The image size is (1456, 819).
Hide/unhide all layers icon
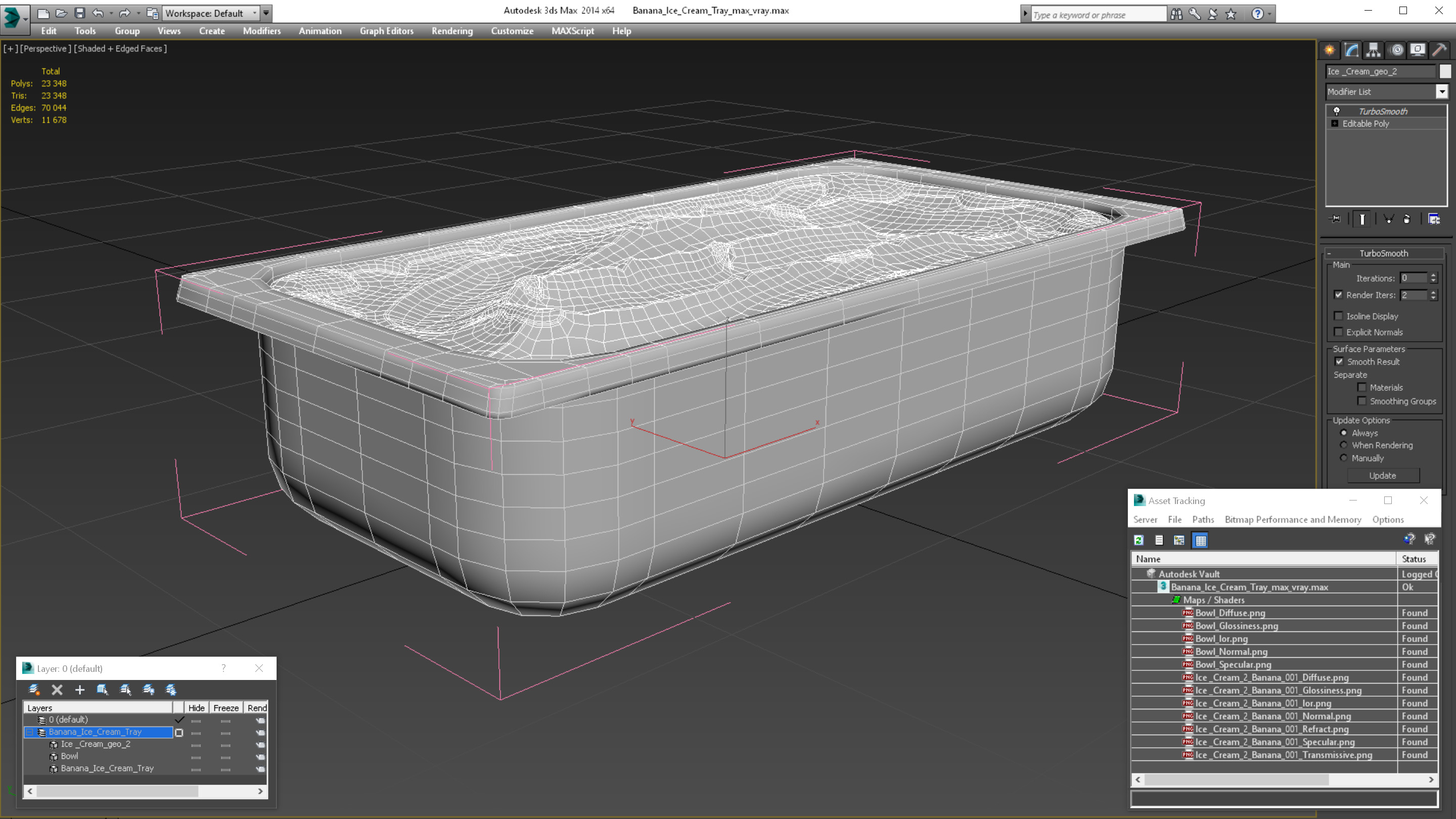[148, 690]
